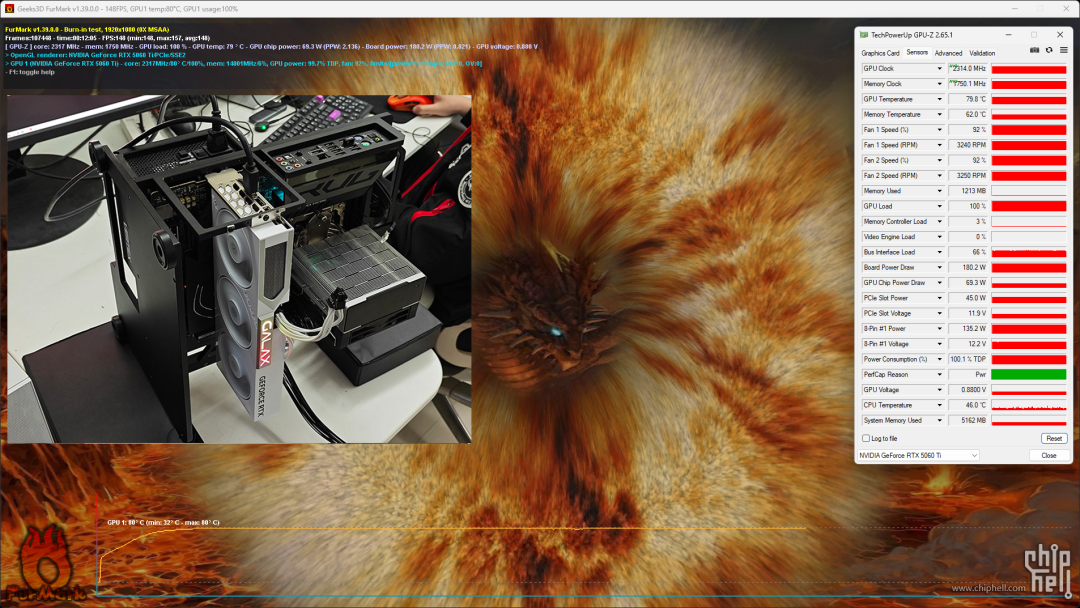Enable the Log to file checkbox
The image size is (1080, 608).
(x=866, y=438)
